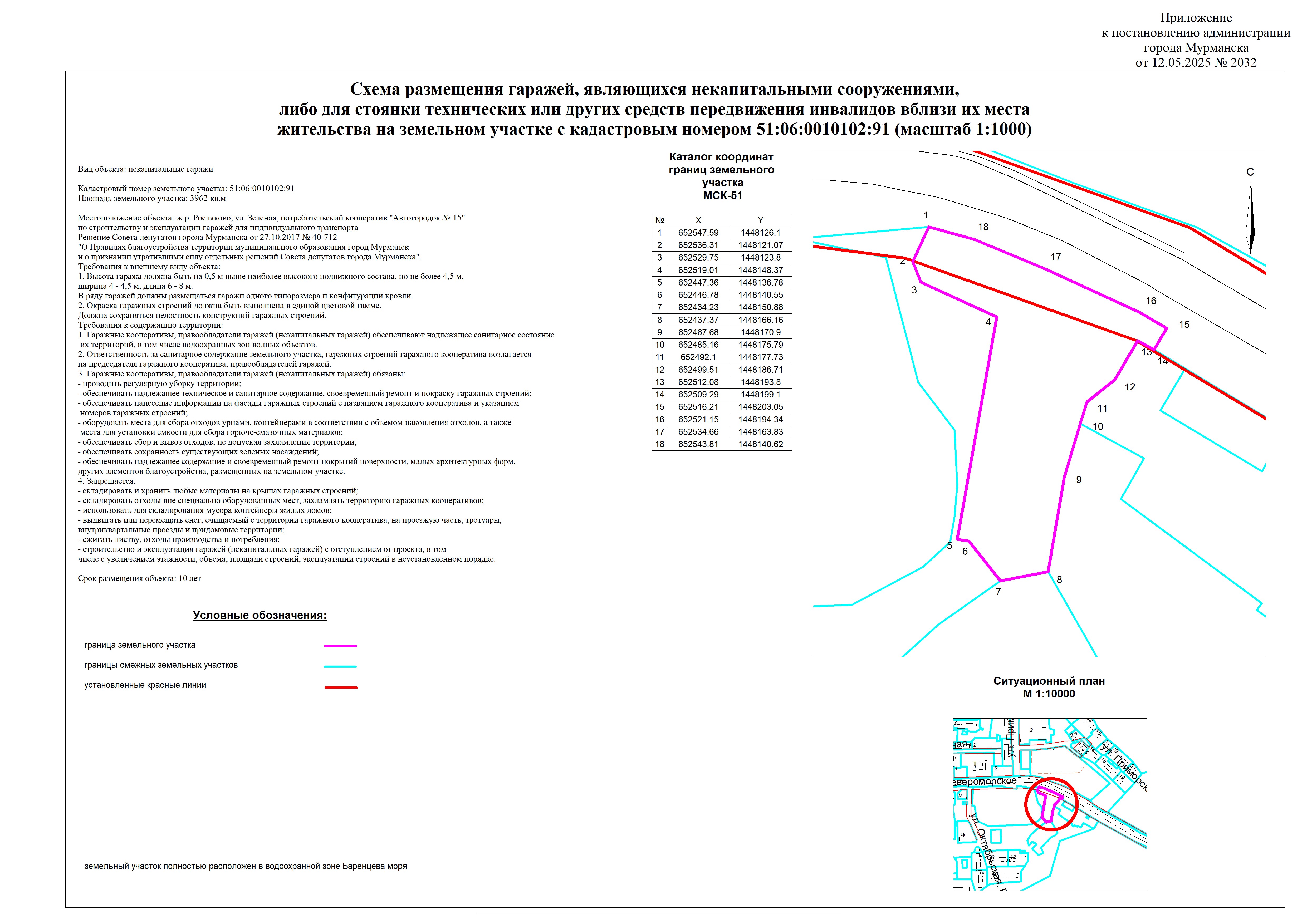Click boundary point 7 label on the map
Image resolution: width=1307 pixels, height=924 pixels.
(998, 592)
